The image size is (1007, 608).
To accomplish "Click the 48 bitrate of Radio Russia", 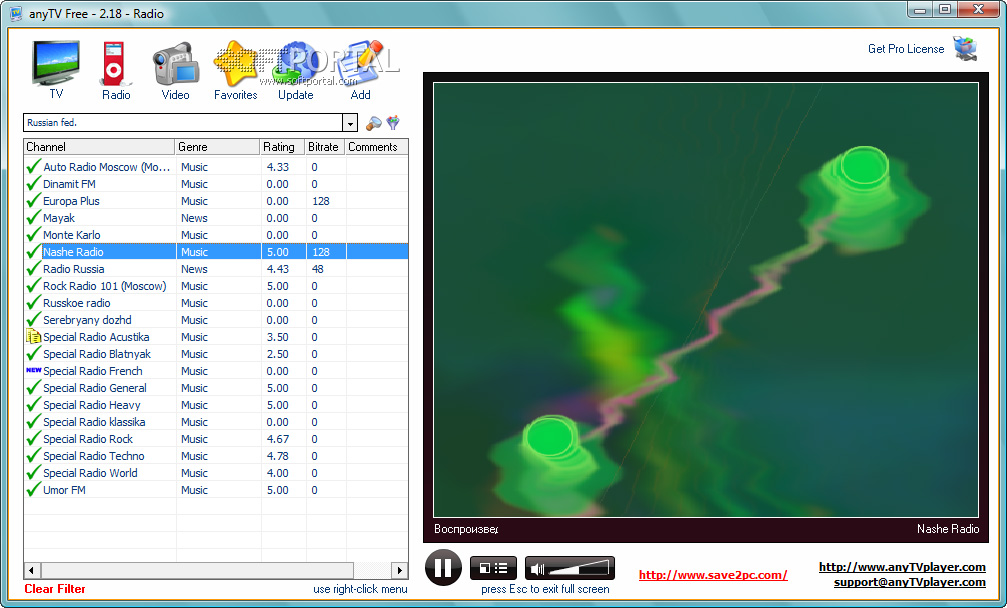I will (x=318, y=269).
